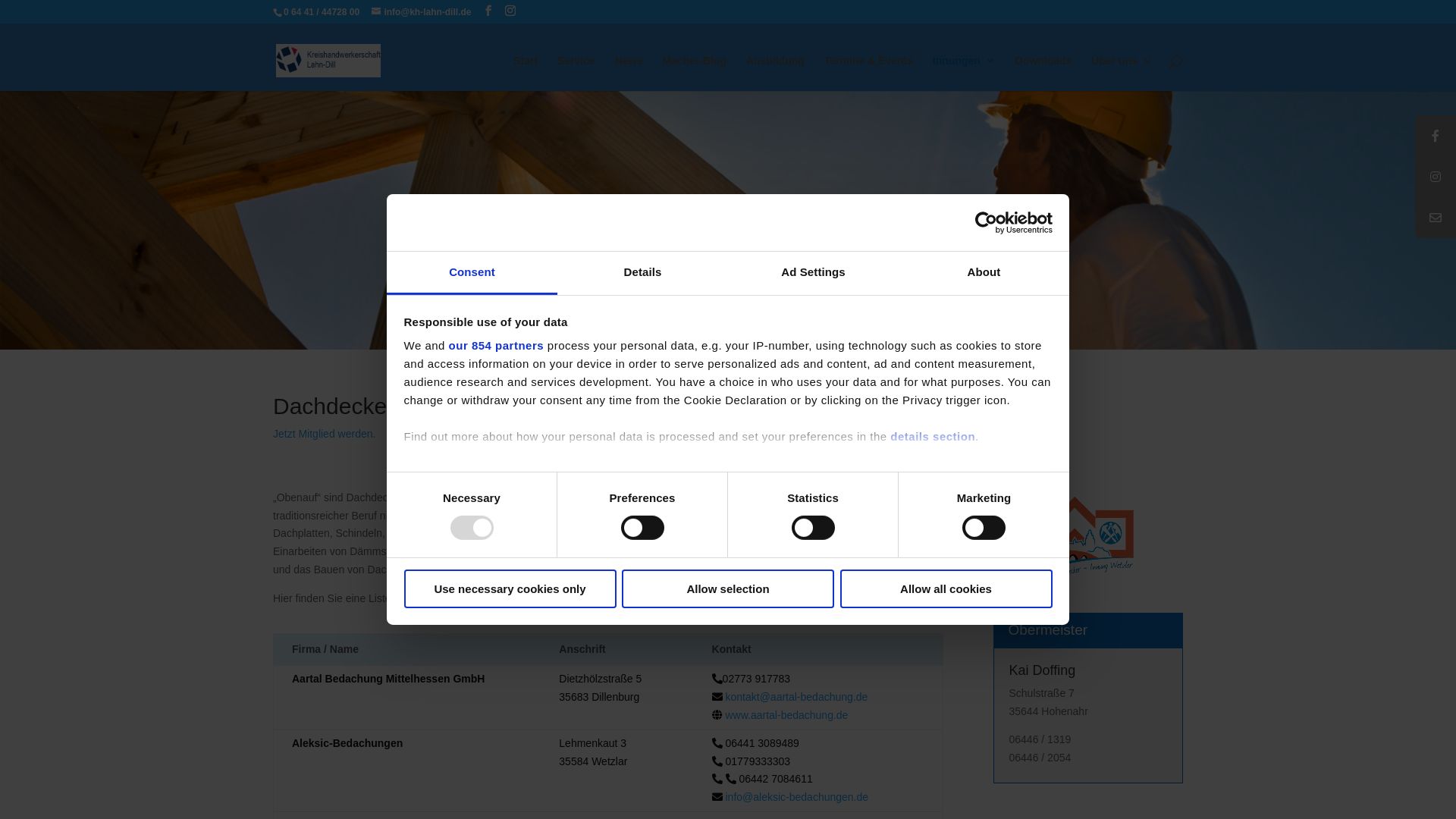The image size is (1456, 819).
Task: Open kontakt@aartal-bedachung.de email link
Action: (x=796, y=697)
